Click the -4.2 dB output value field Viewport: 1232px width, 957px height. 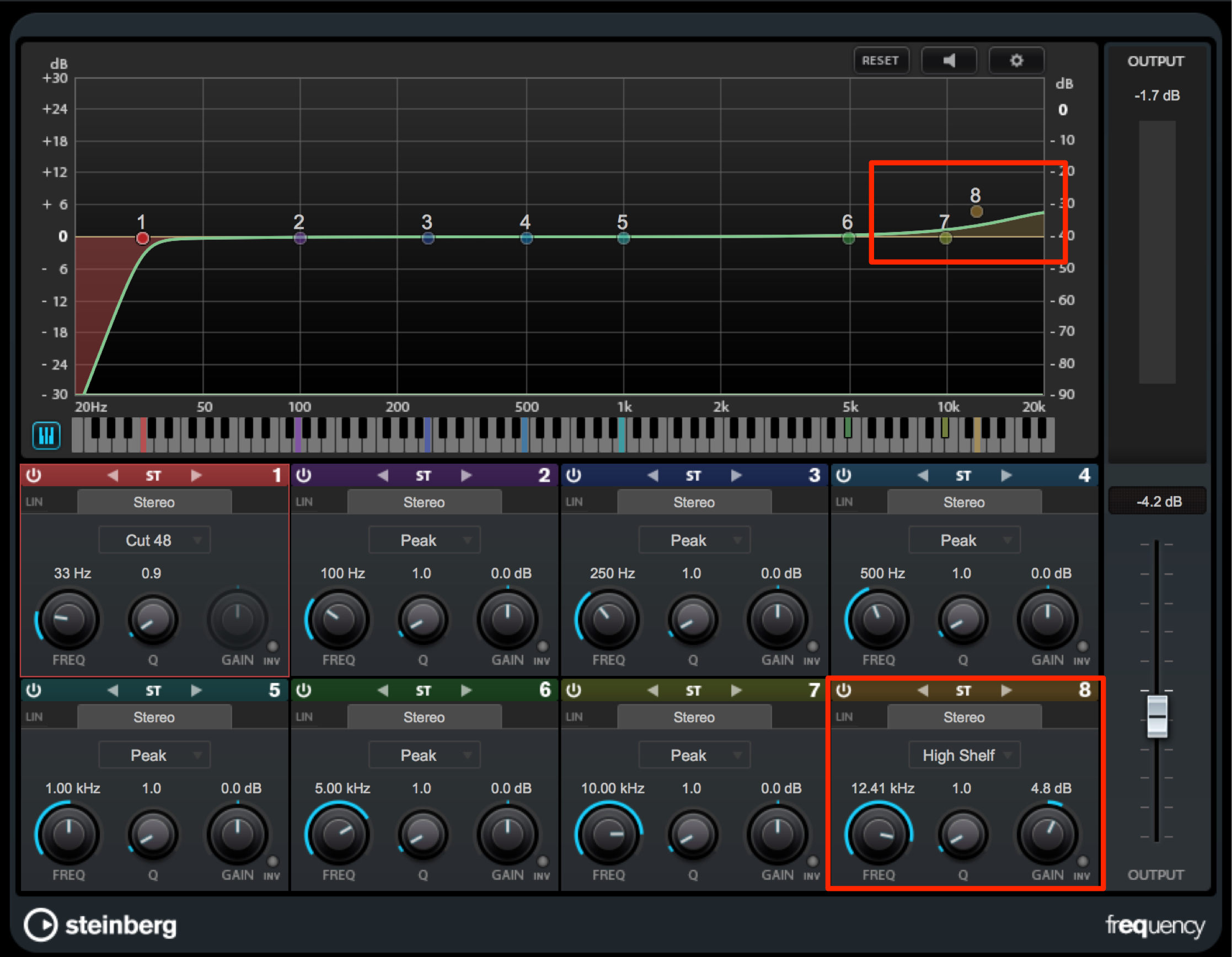point(1158,501)
